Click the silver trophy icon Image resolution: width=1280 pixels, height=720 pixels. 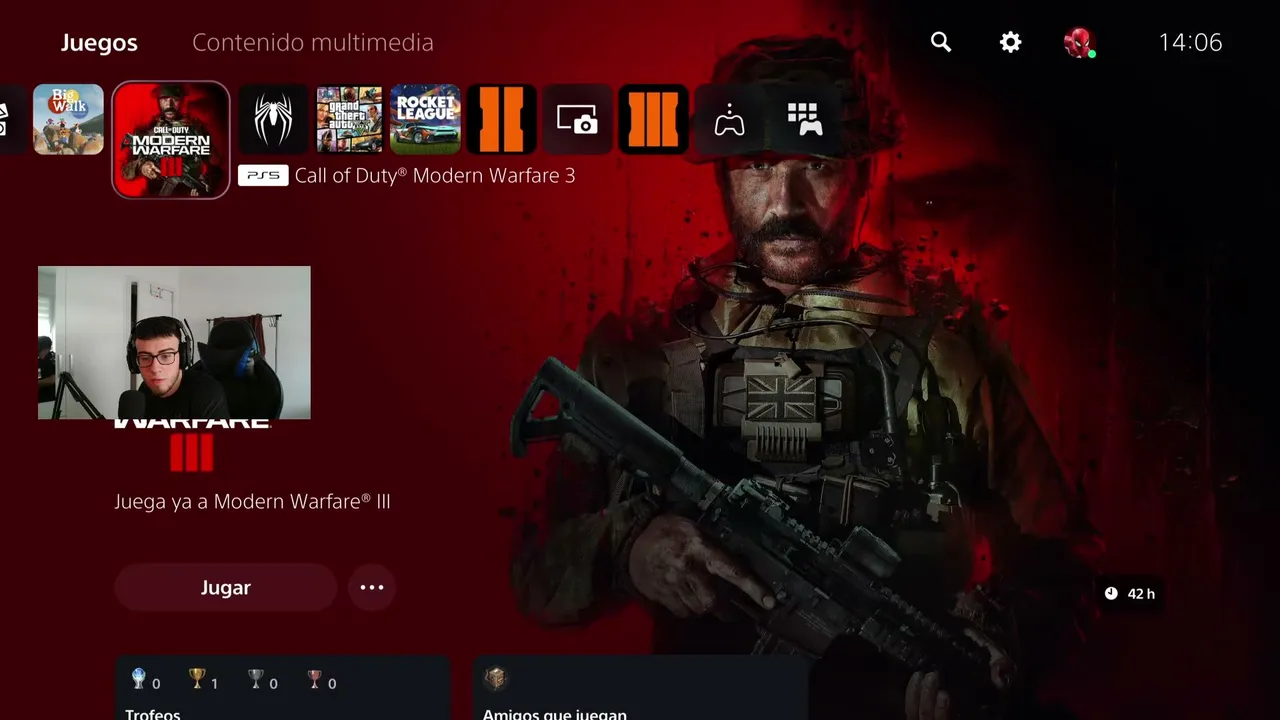(x=256, y=680)
